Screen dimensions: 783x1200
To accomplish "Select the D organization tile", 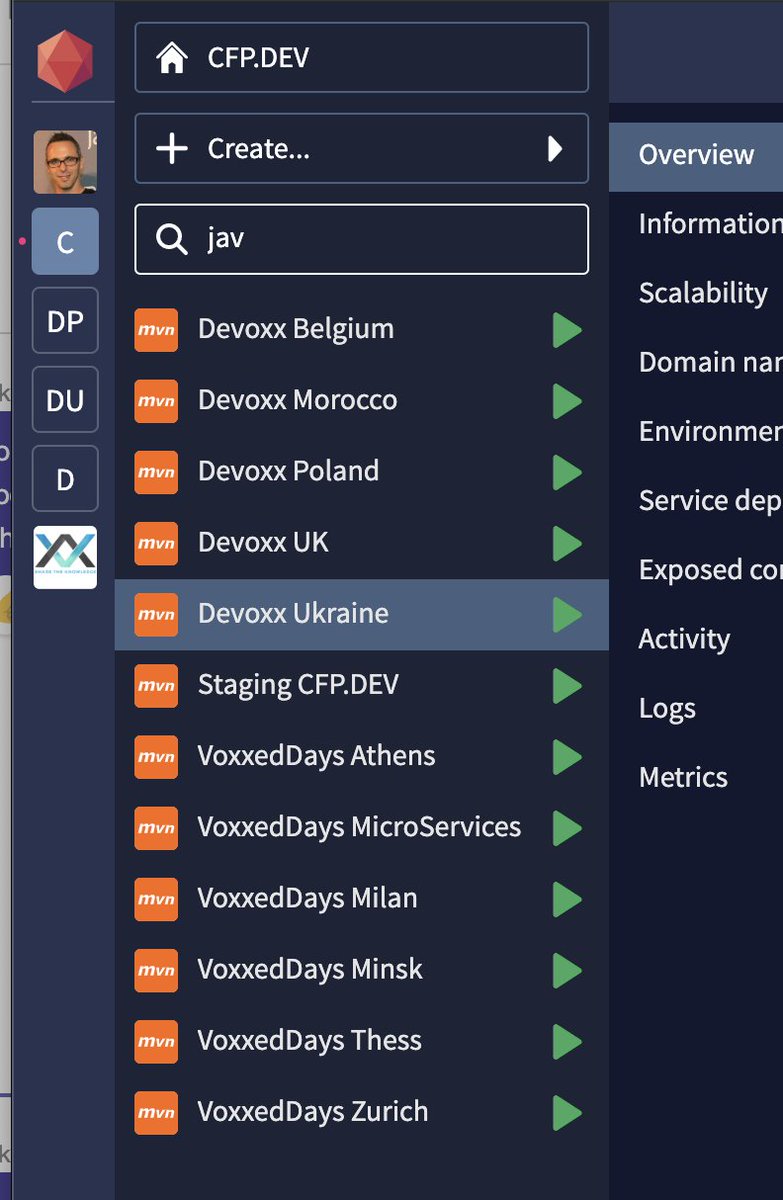I will tap(65, 479).
